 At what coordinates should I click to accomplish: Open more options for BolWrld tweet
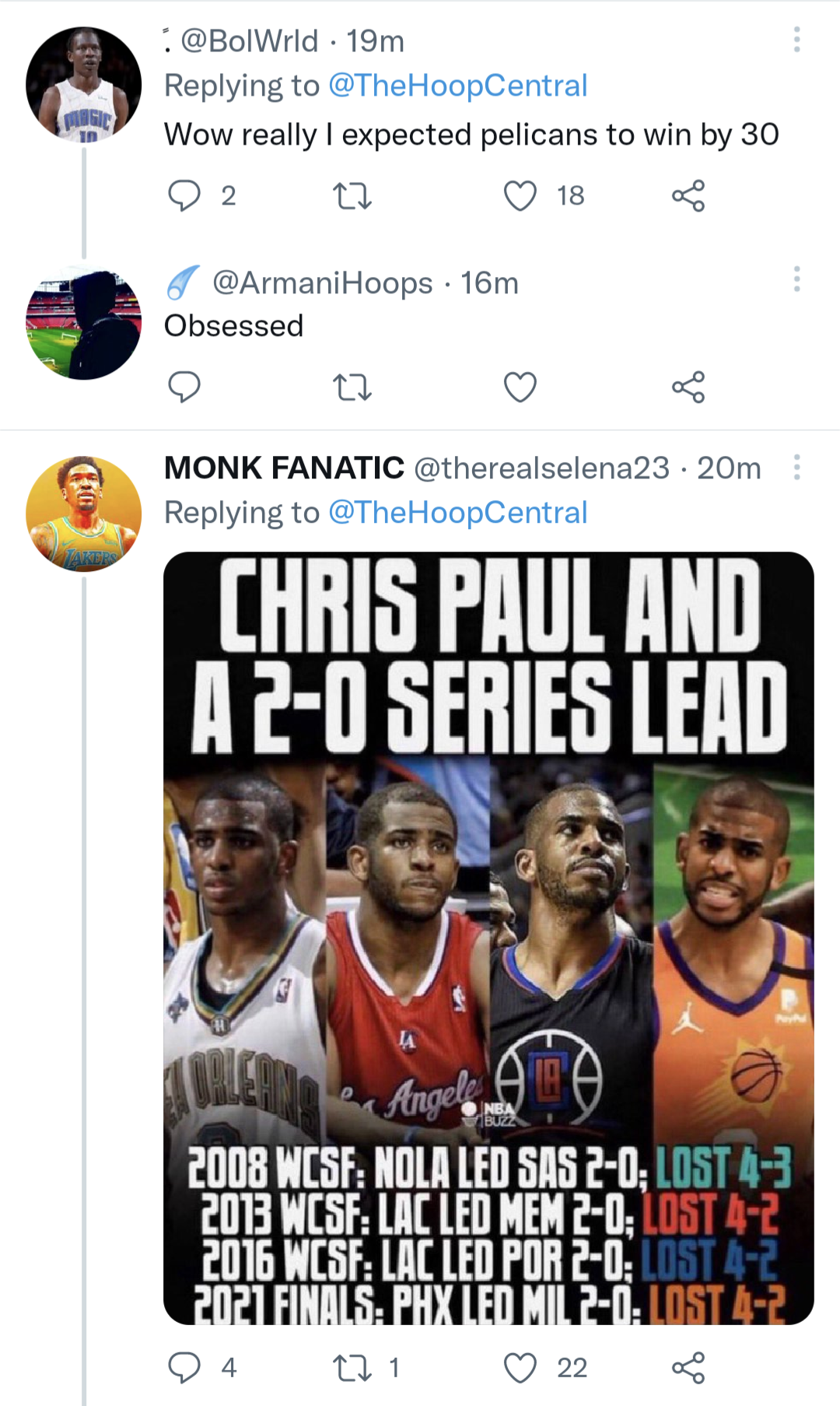796,40
